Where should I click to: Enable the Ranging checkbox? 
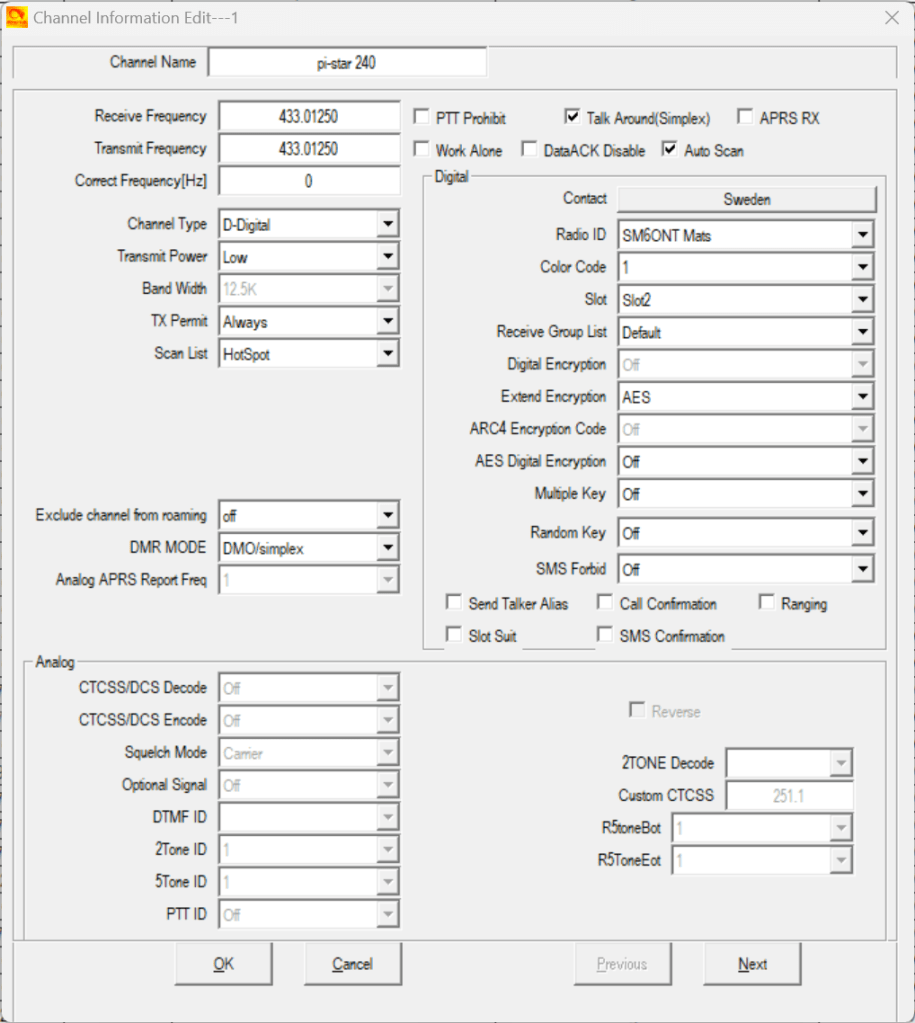767,603
